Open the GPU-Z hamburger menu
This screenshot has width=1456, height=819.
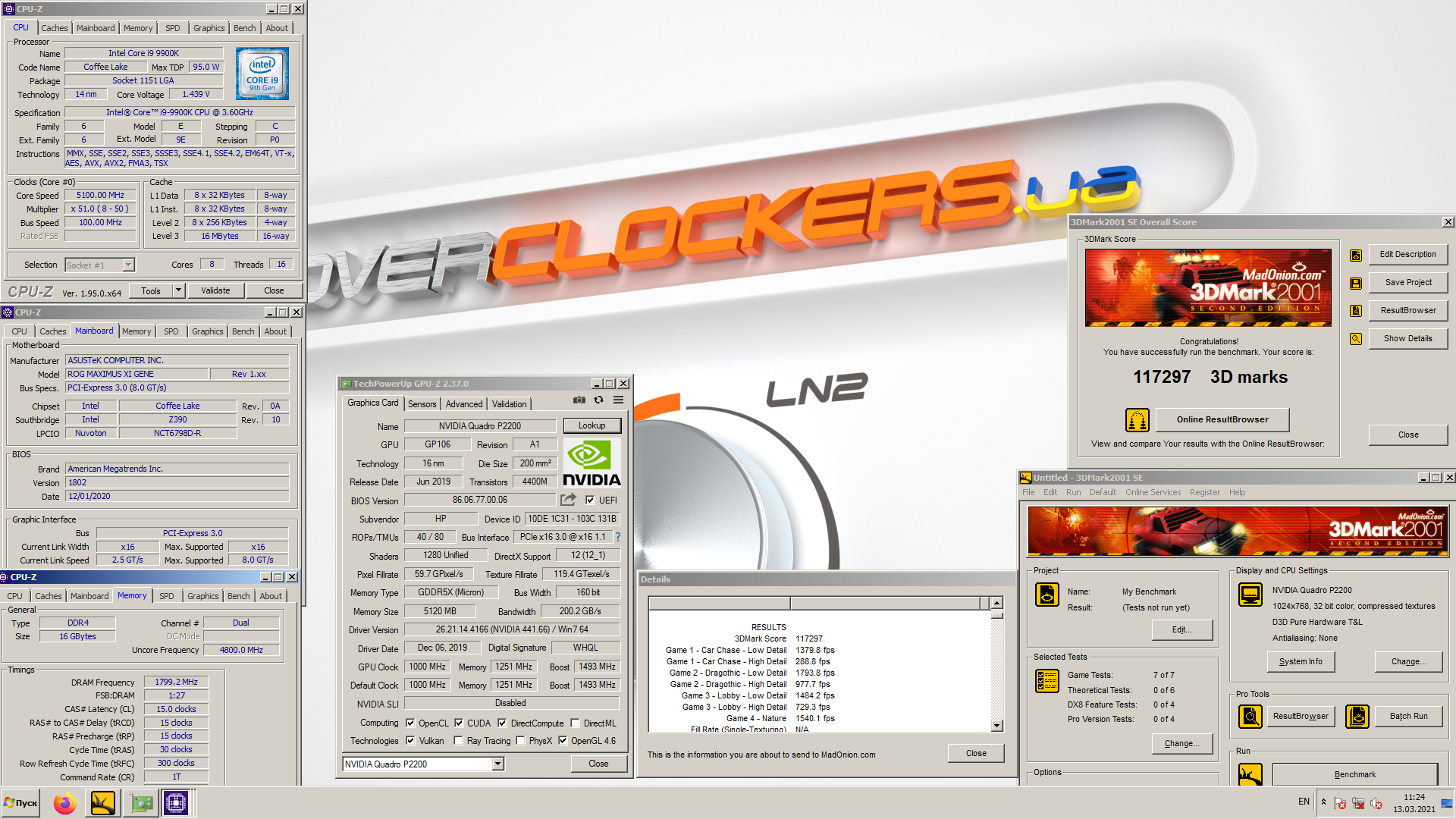(618, 400)
